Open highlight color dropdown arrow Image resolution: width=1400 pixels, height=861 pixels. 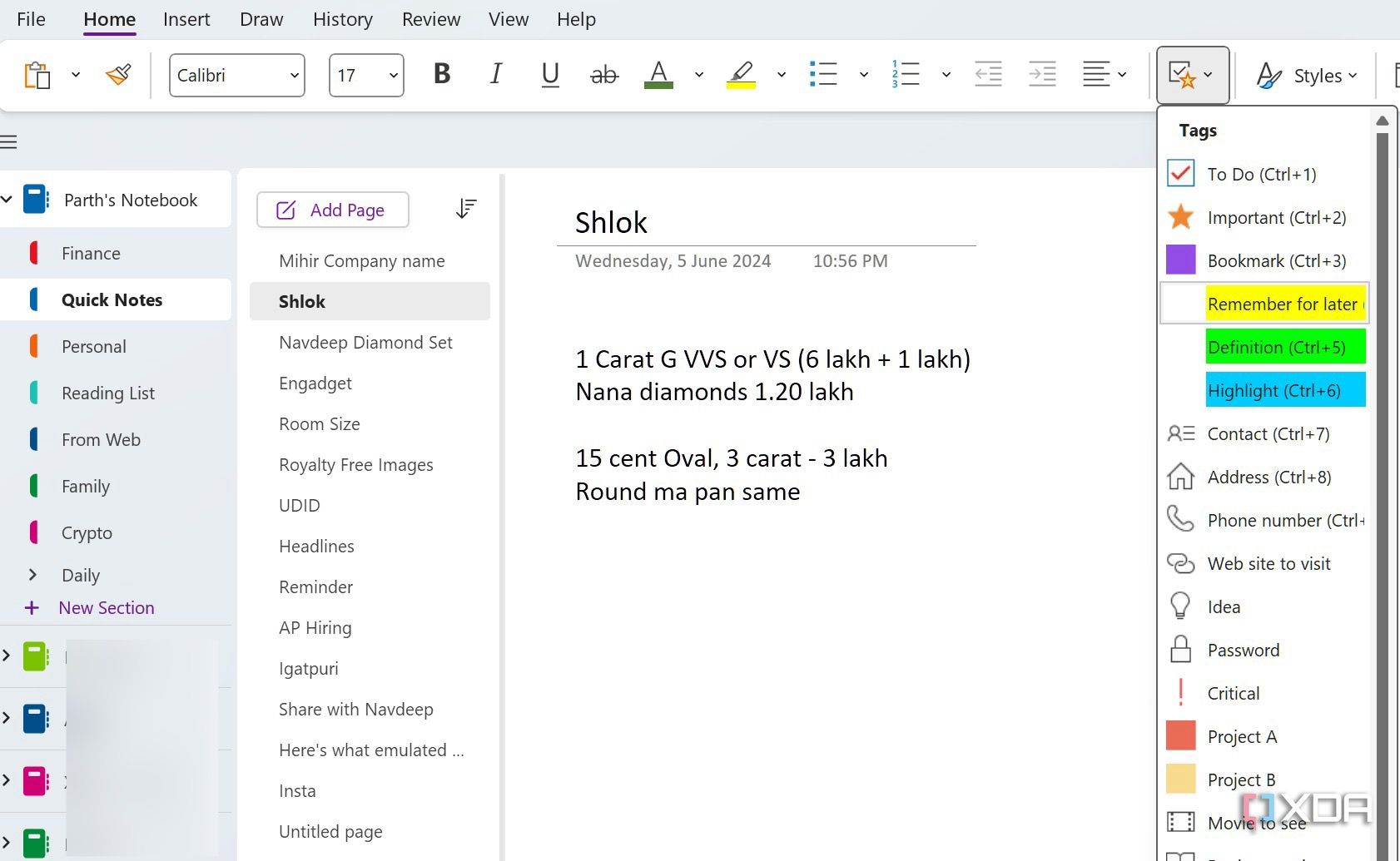tap(781, 75)
